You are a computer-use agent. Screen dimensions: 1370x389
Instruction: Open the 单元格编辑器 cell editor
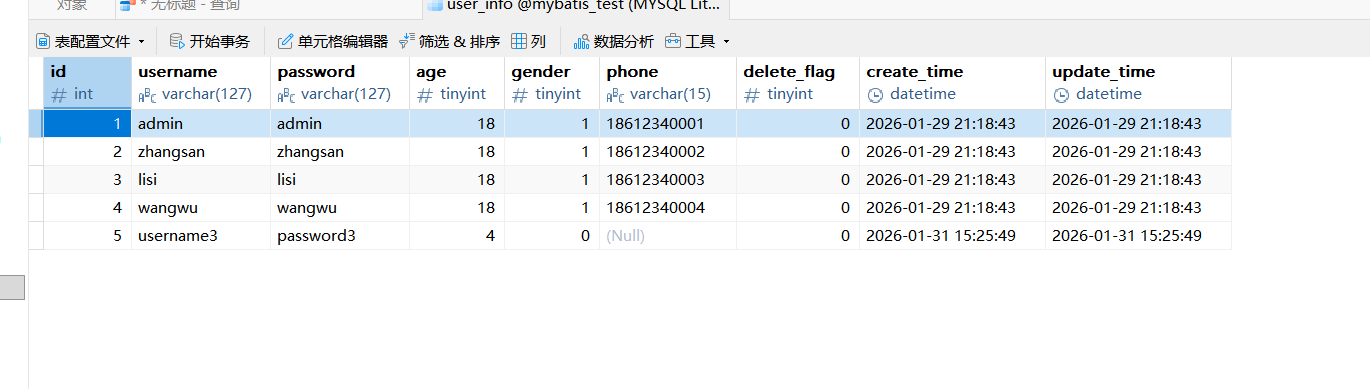[x=333, y=41]
